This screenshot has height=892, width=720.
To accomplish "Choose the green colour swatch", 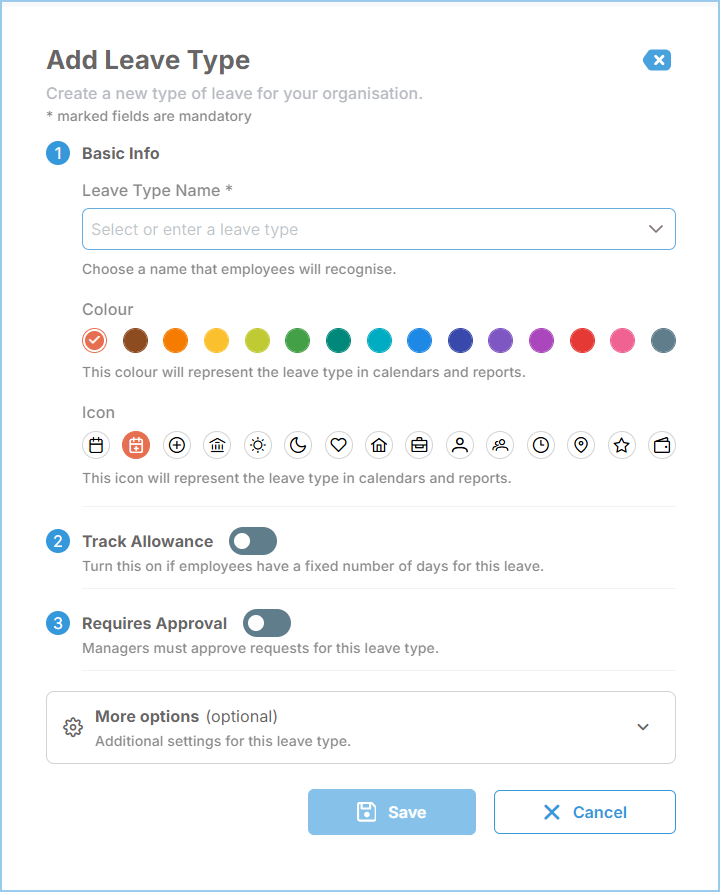I will pos(297,341).
